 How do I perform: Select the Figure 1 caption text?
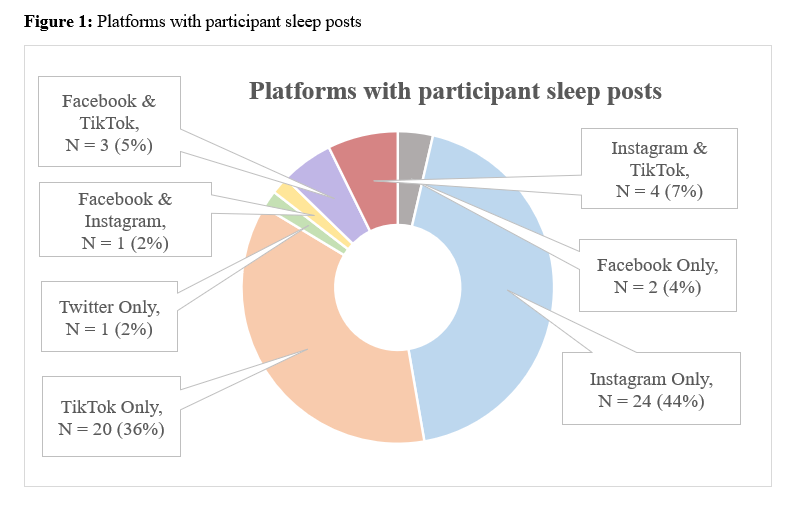click(x=192, y=22)
